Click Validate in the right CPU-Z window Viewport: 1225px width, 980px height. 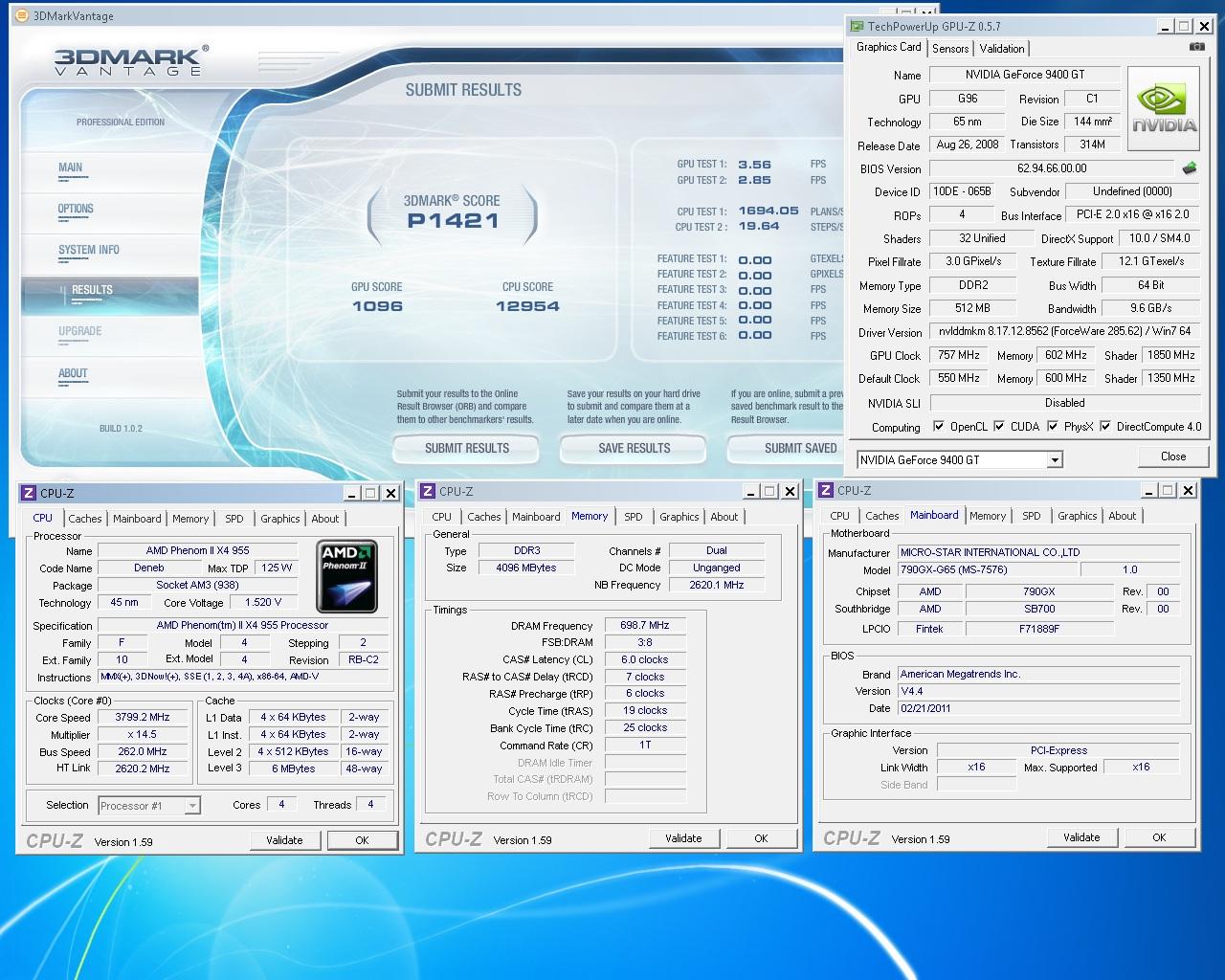(1081, 837)
